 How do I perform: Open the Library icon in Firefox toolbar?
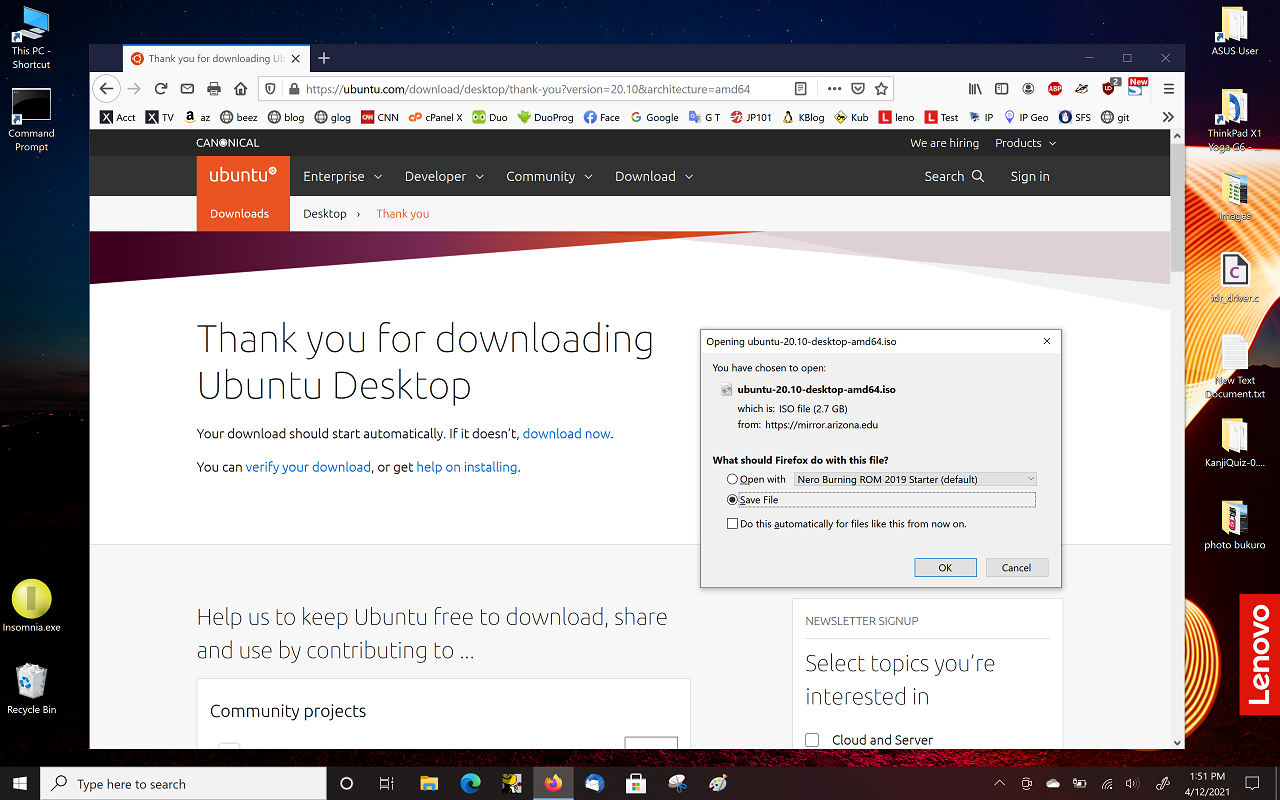(x=975, y=89)
